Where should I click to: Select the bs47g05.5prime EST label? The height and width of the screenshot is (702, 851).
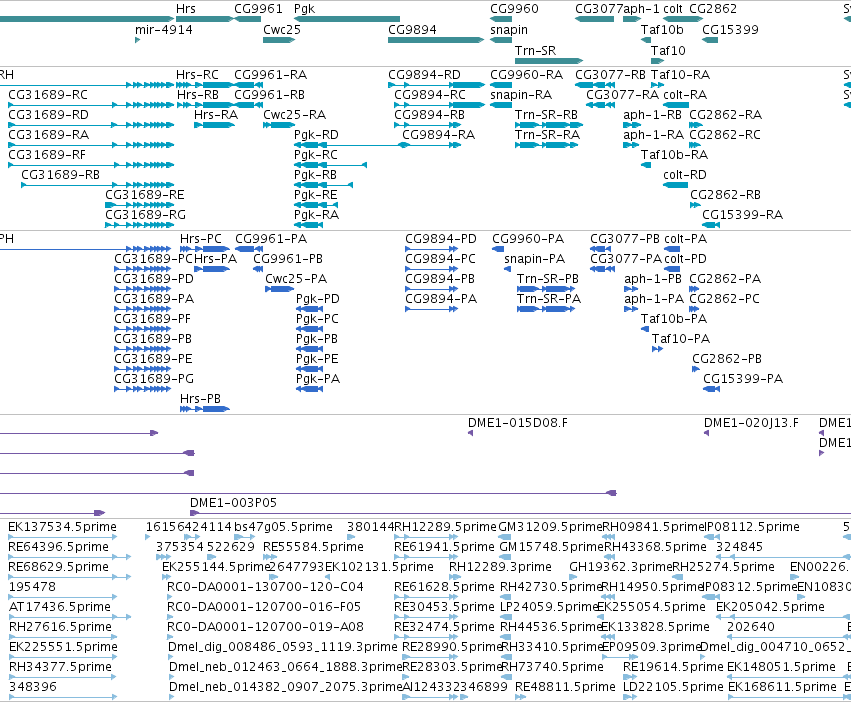coord(283,527)
